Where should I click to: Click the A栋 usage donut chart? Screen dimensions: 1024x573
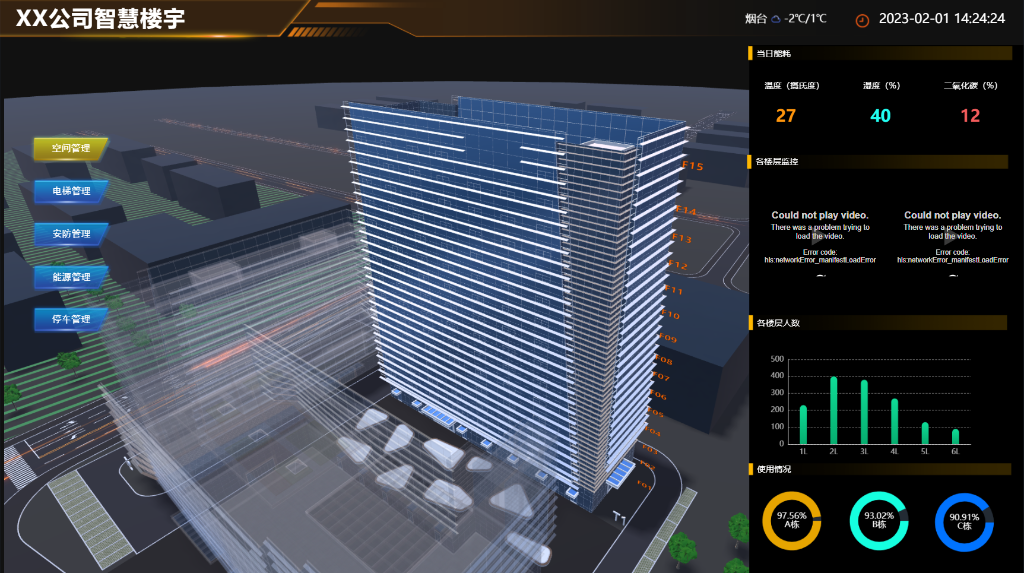pos(791,520)
